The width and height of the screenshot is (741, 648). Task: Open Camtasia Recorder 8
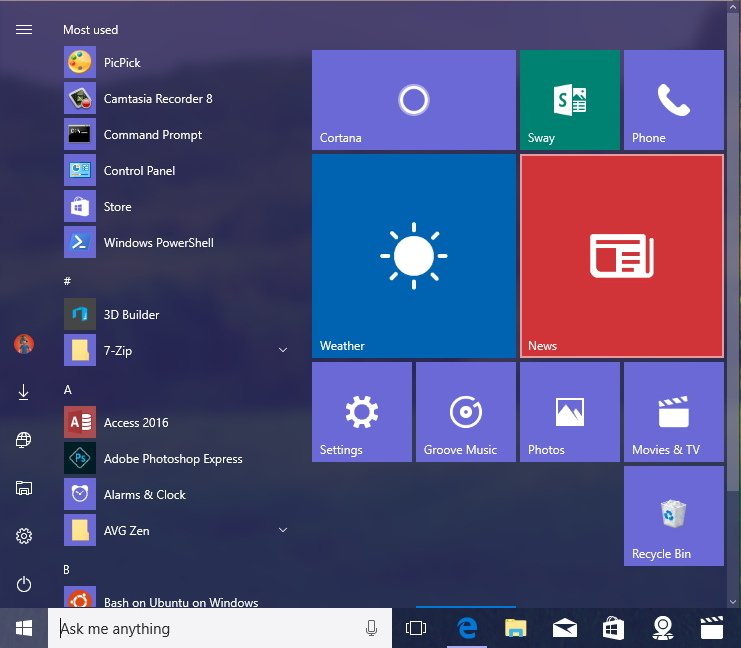[177, 98]
